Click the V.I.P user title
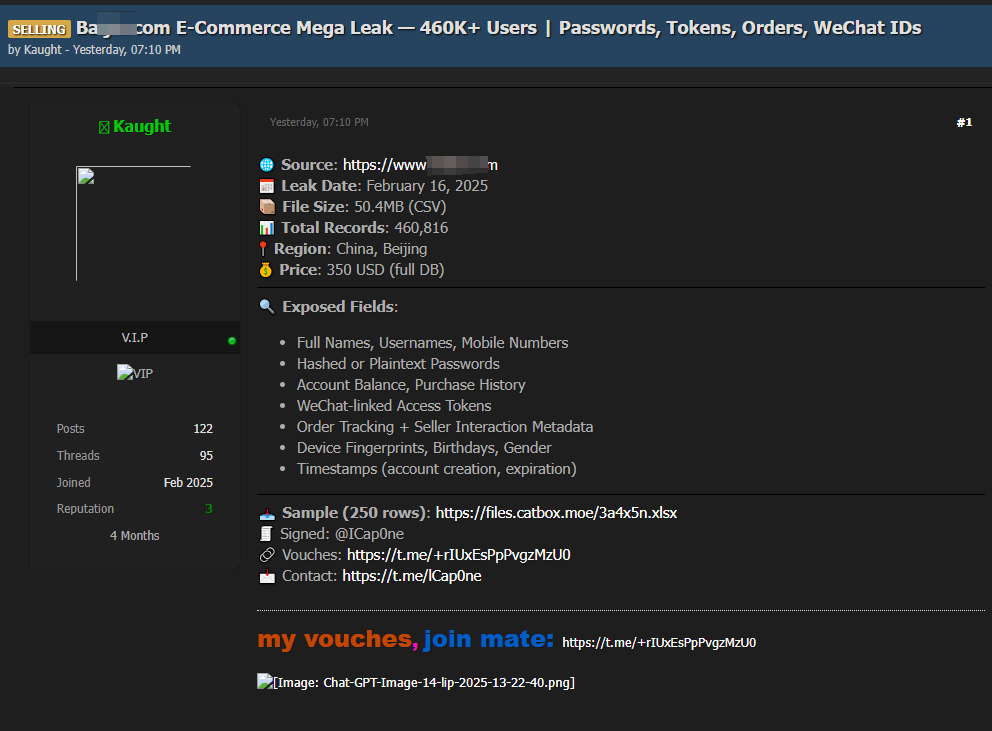 [x=135, y=337]
